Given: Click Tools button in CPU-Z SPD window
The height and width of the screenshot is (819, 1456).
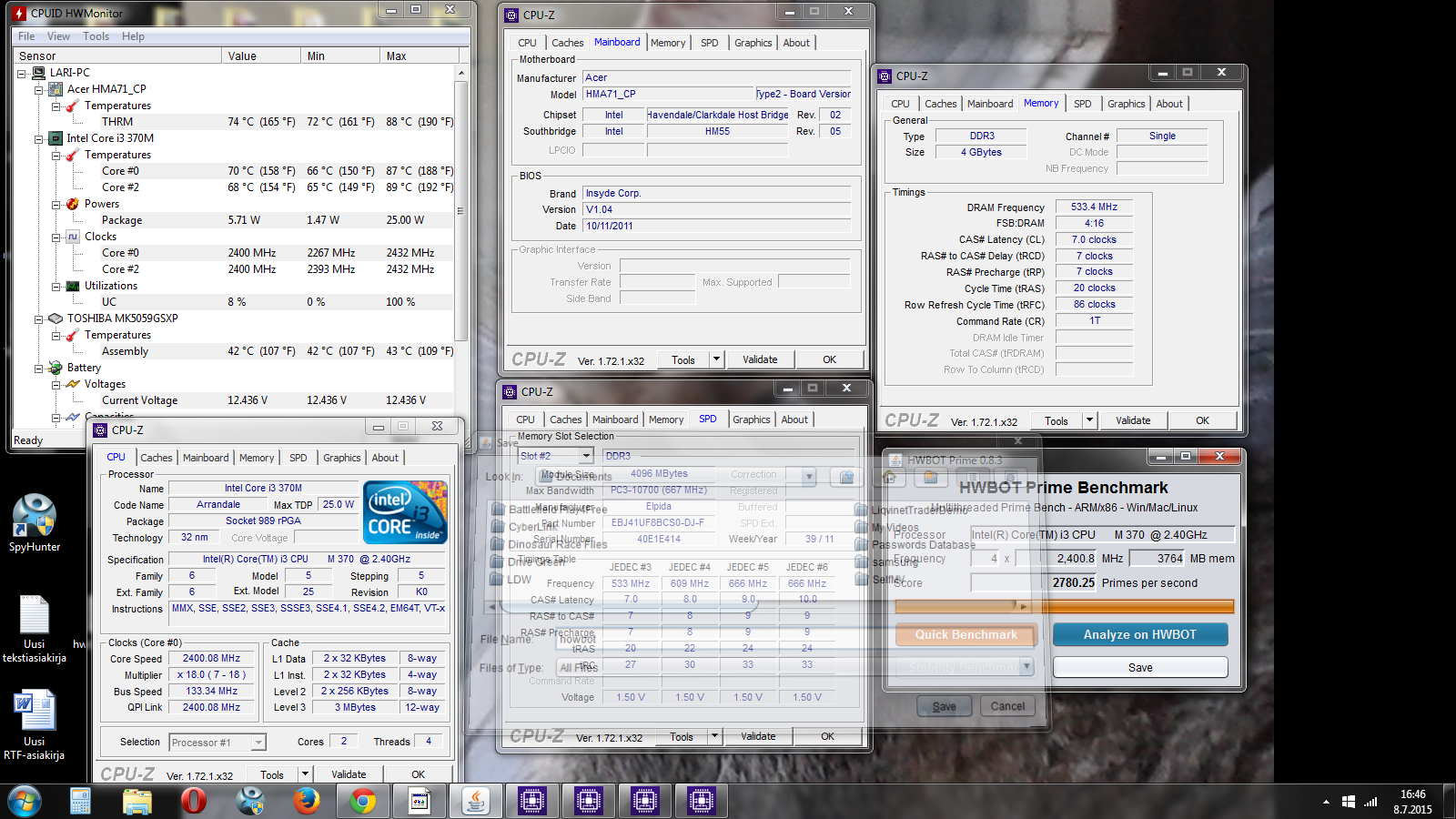Looking at the screenshot, I should point(682,737).
